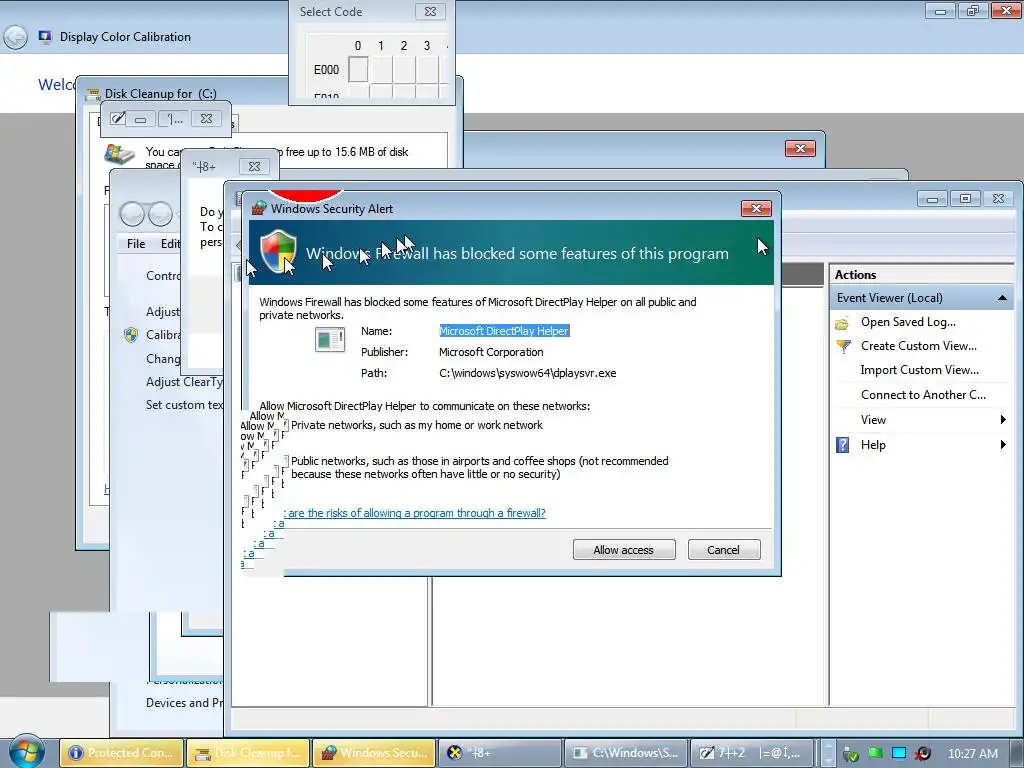Expand the View submenu arrow in Actions
1024x768 pixels.
(x=1003, y=420)
